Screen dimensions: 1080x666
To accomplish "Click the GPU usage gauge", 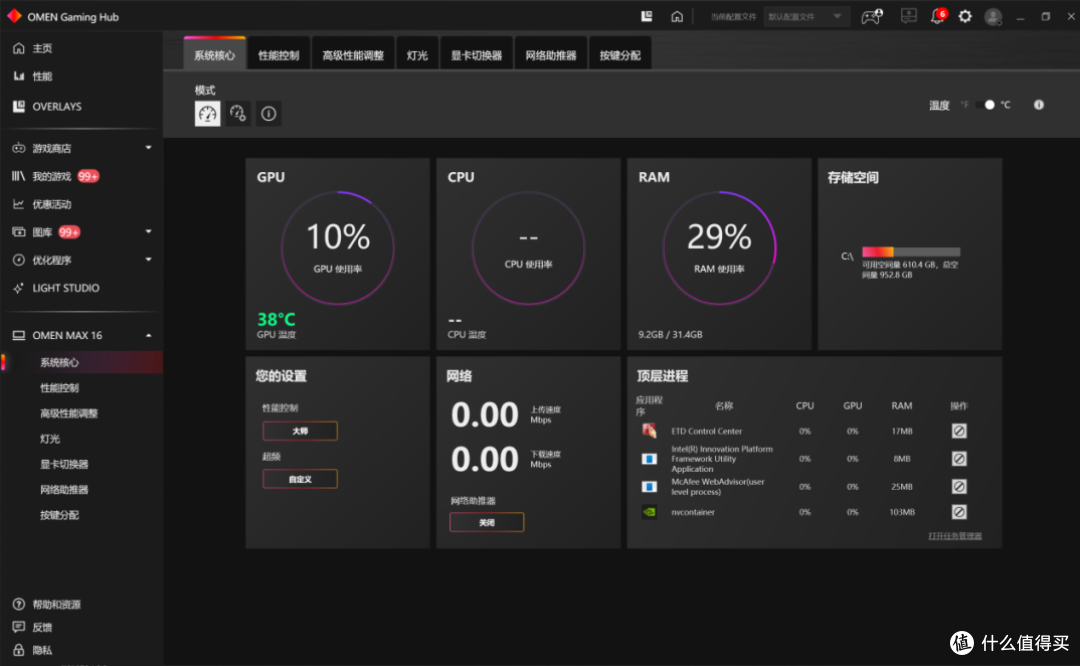I will (x=338, y=248).
